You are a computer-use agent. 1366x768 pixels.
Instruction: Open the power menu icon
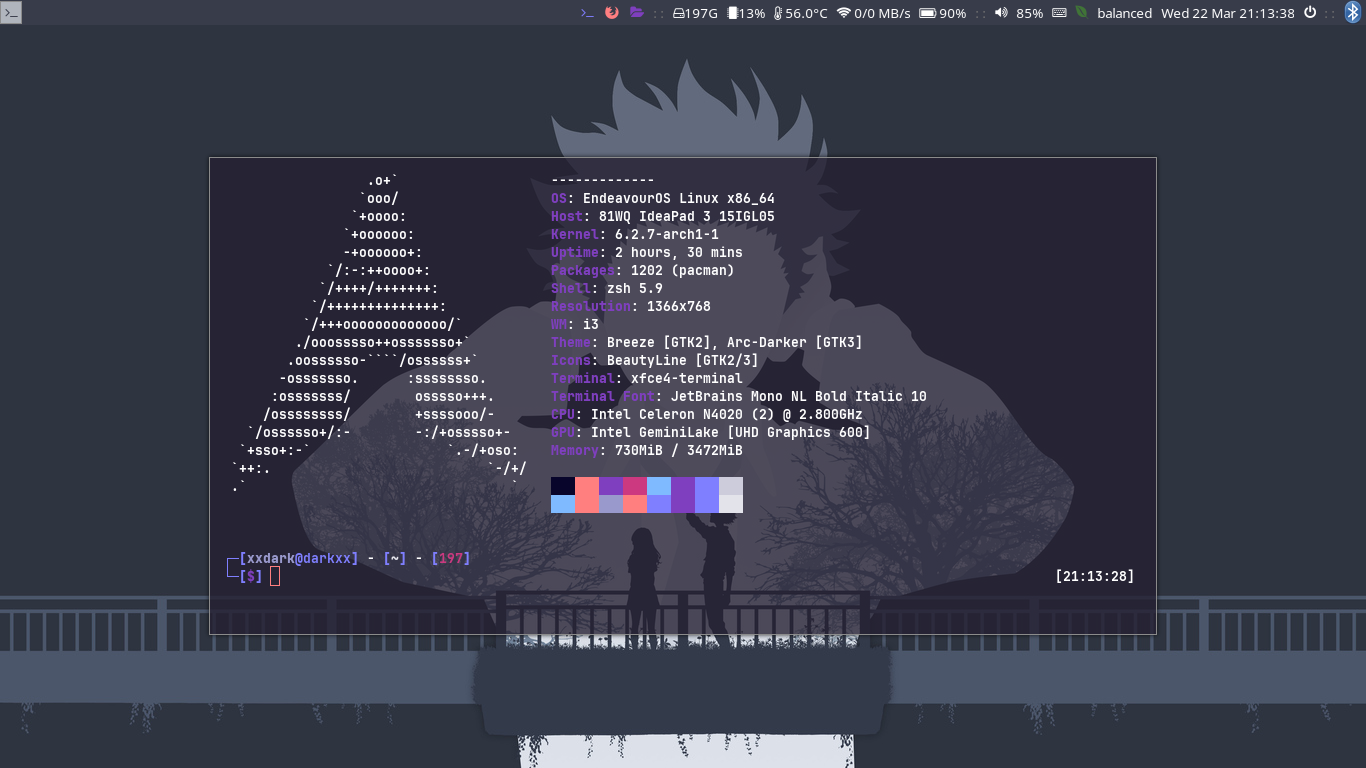click(1310, 13)
